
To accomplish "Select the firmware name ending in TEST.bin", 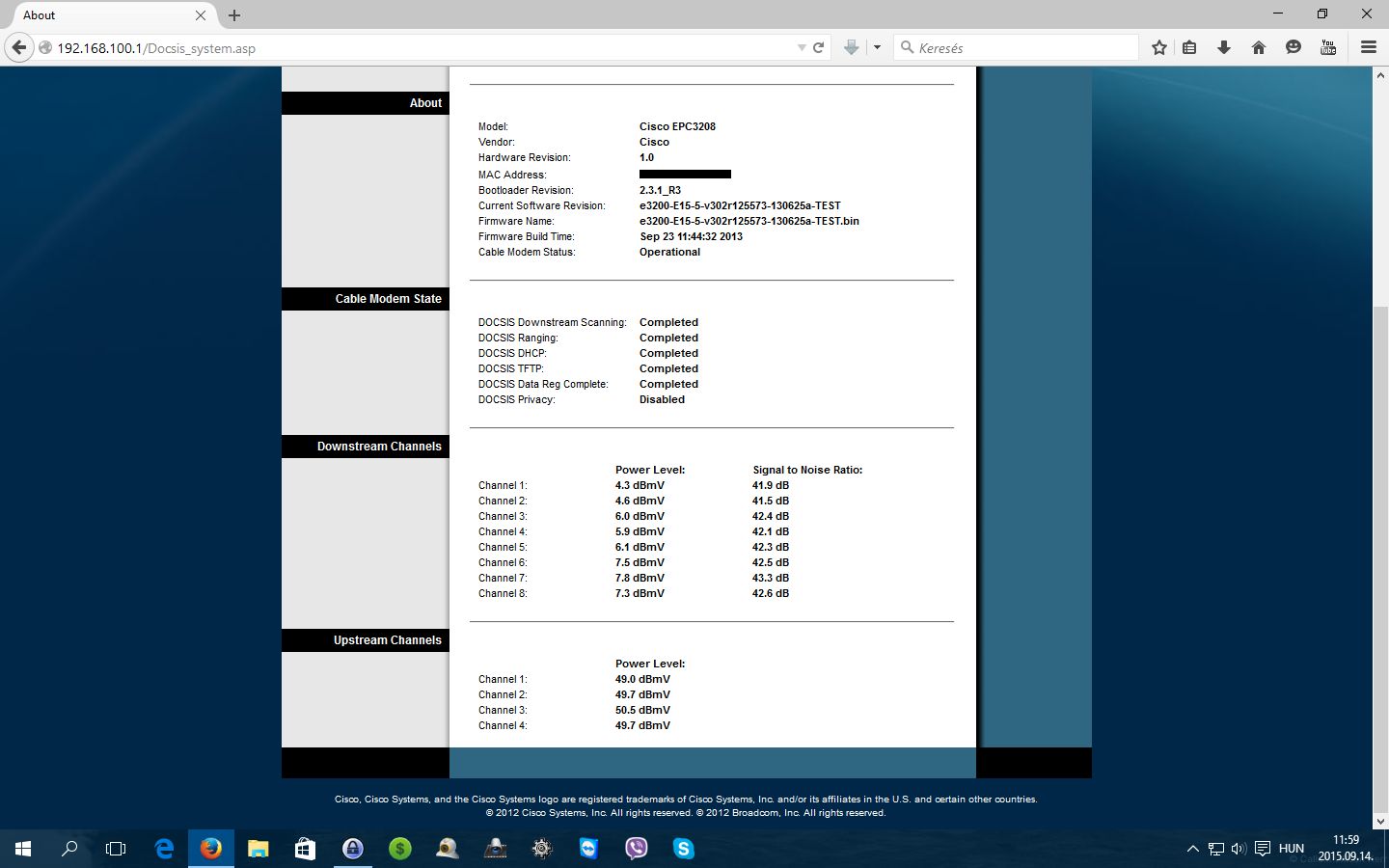I will 749,221.
